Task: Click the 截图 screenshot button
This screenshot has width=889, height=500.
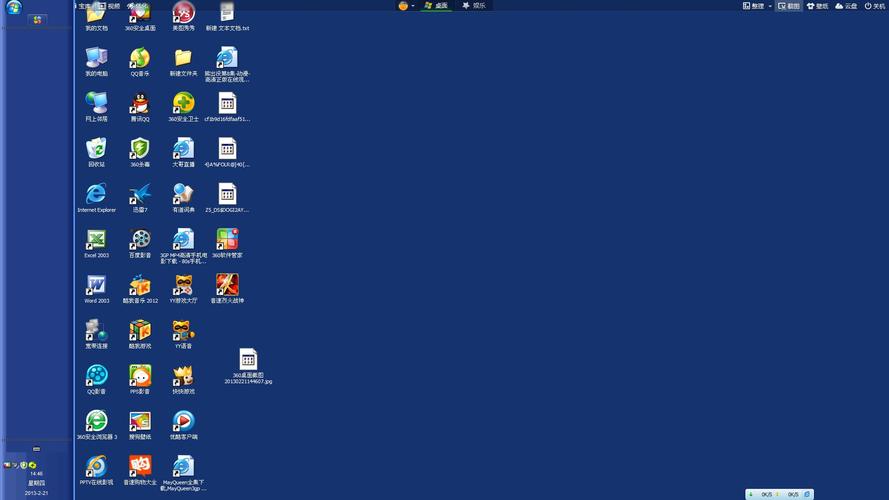Action: coord(789,6)
